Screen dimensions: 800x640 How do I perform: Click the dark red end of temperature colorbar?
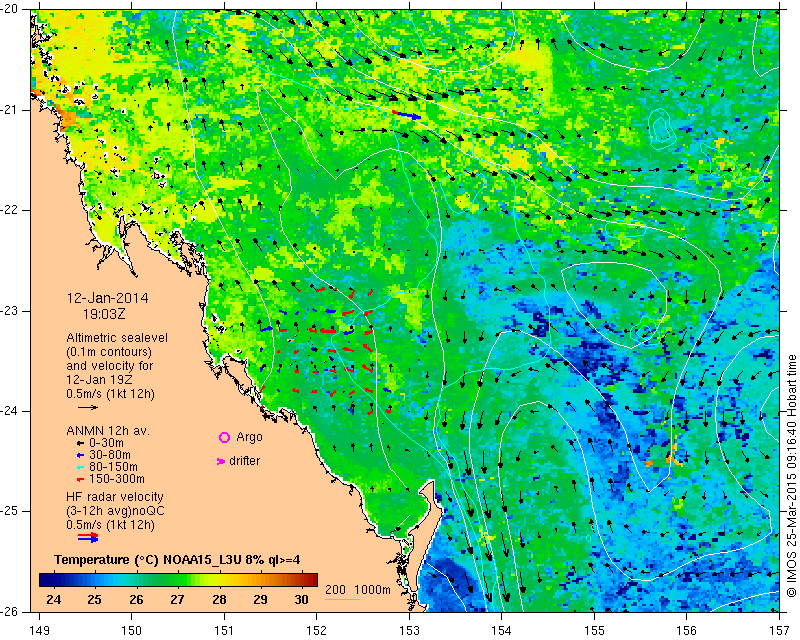pos(313,580)
